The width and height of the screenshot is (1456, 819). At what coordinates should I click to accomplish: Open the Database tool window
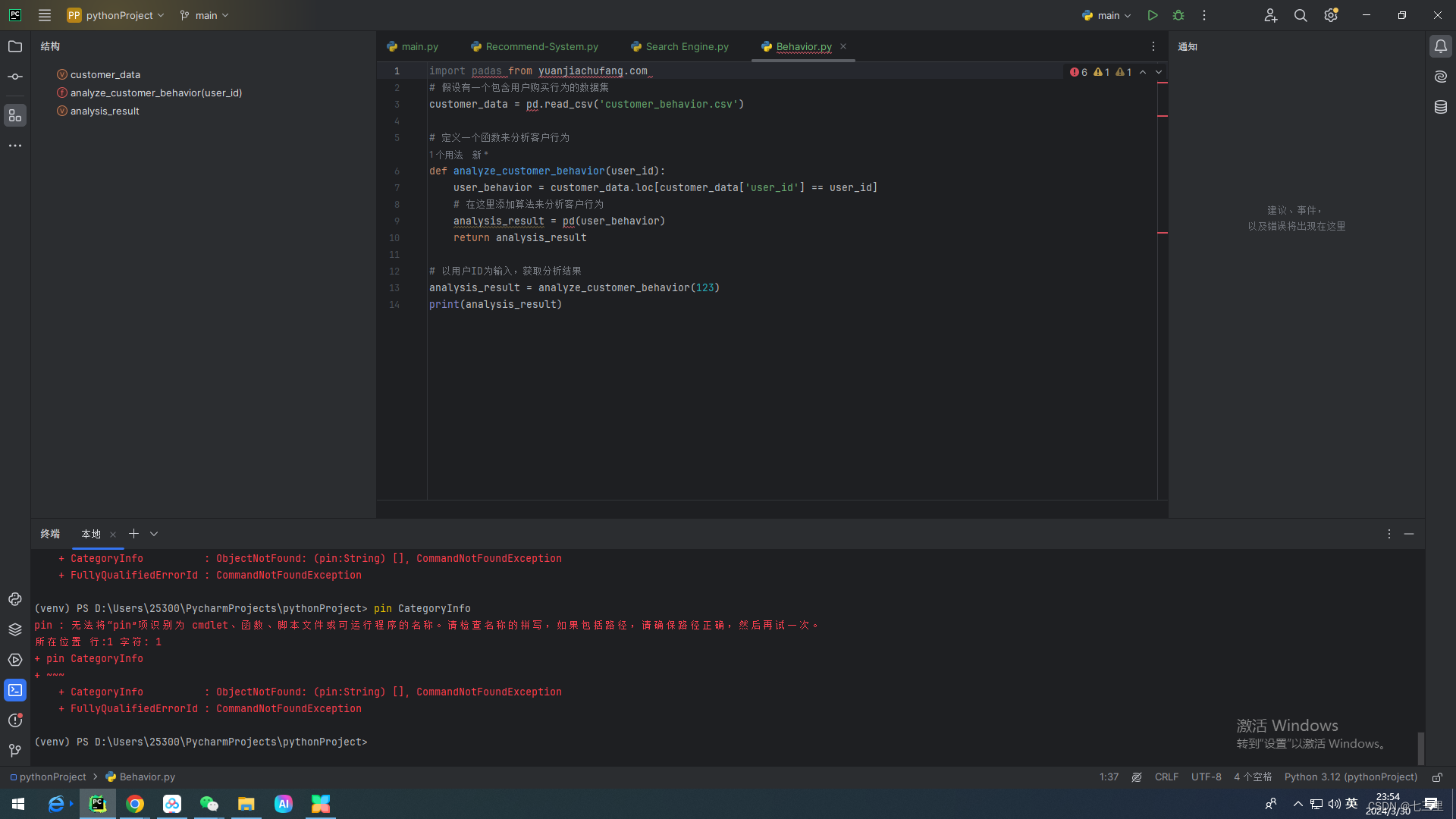[x=1441, y=107]
